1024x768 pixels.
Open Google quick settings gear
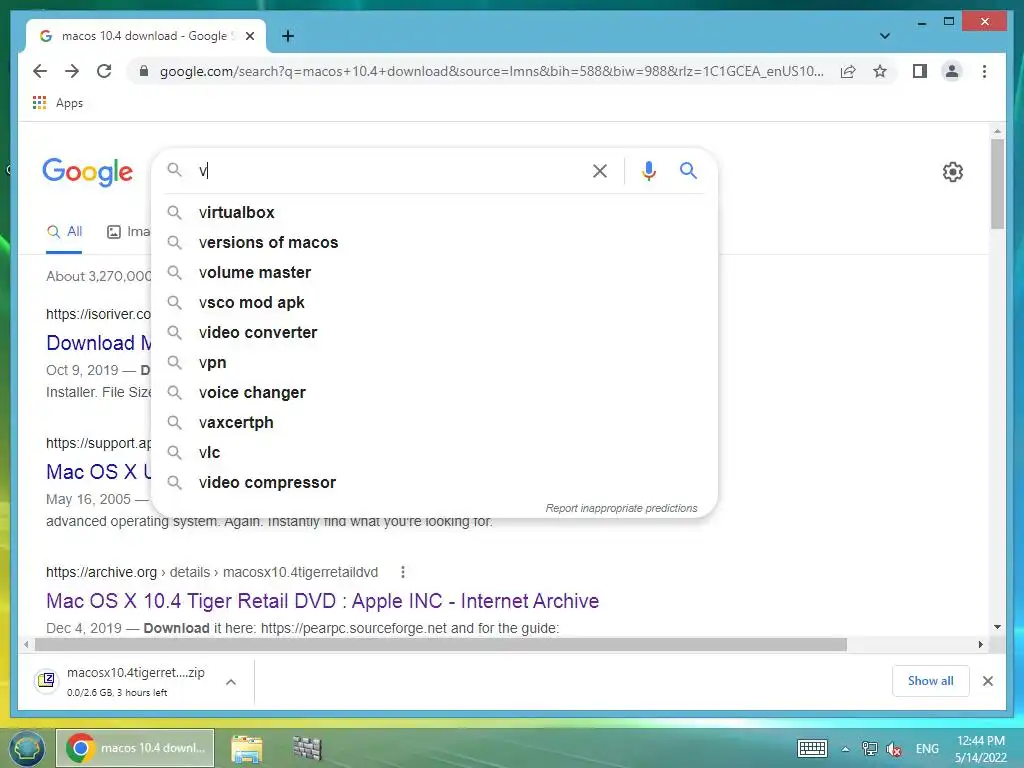coord(953,172)
